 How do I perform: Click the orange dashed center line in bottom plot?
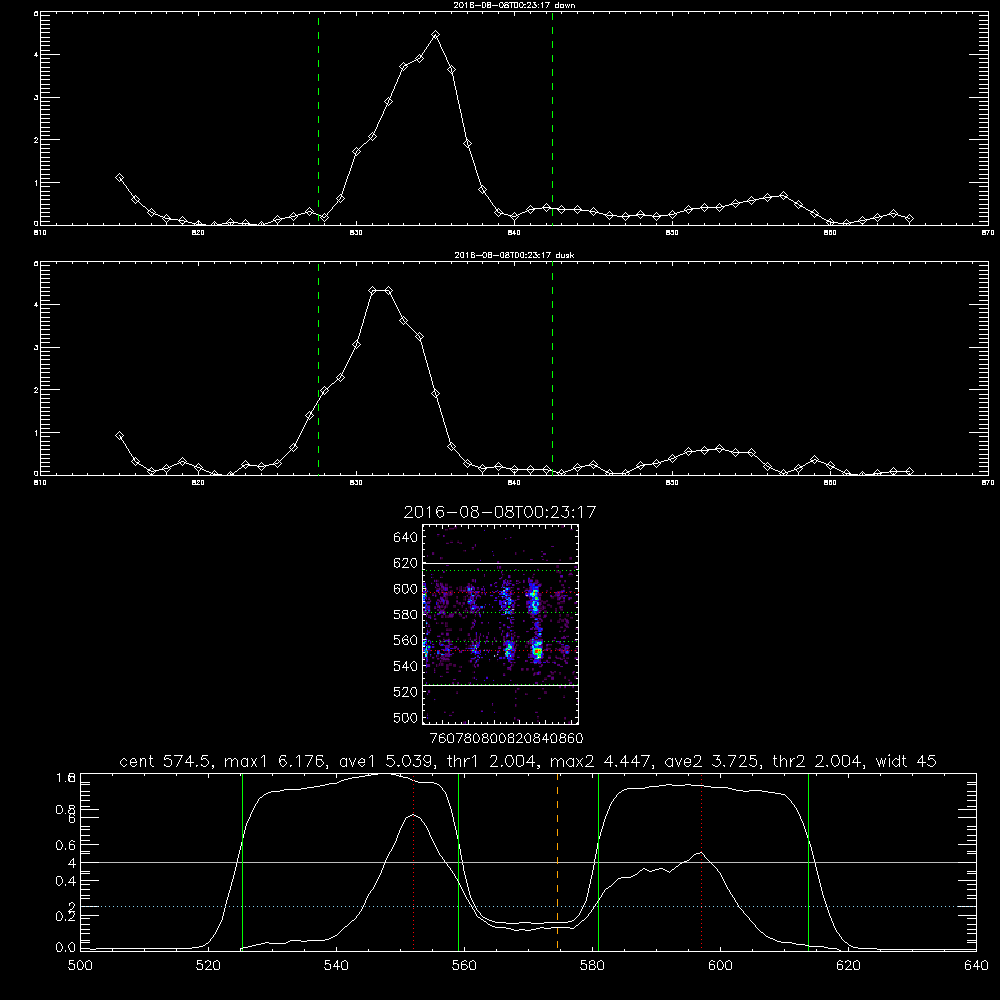(557, 861)
